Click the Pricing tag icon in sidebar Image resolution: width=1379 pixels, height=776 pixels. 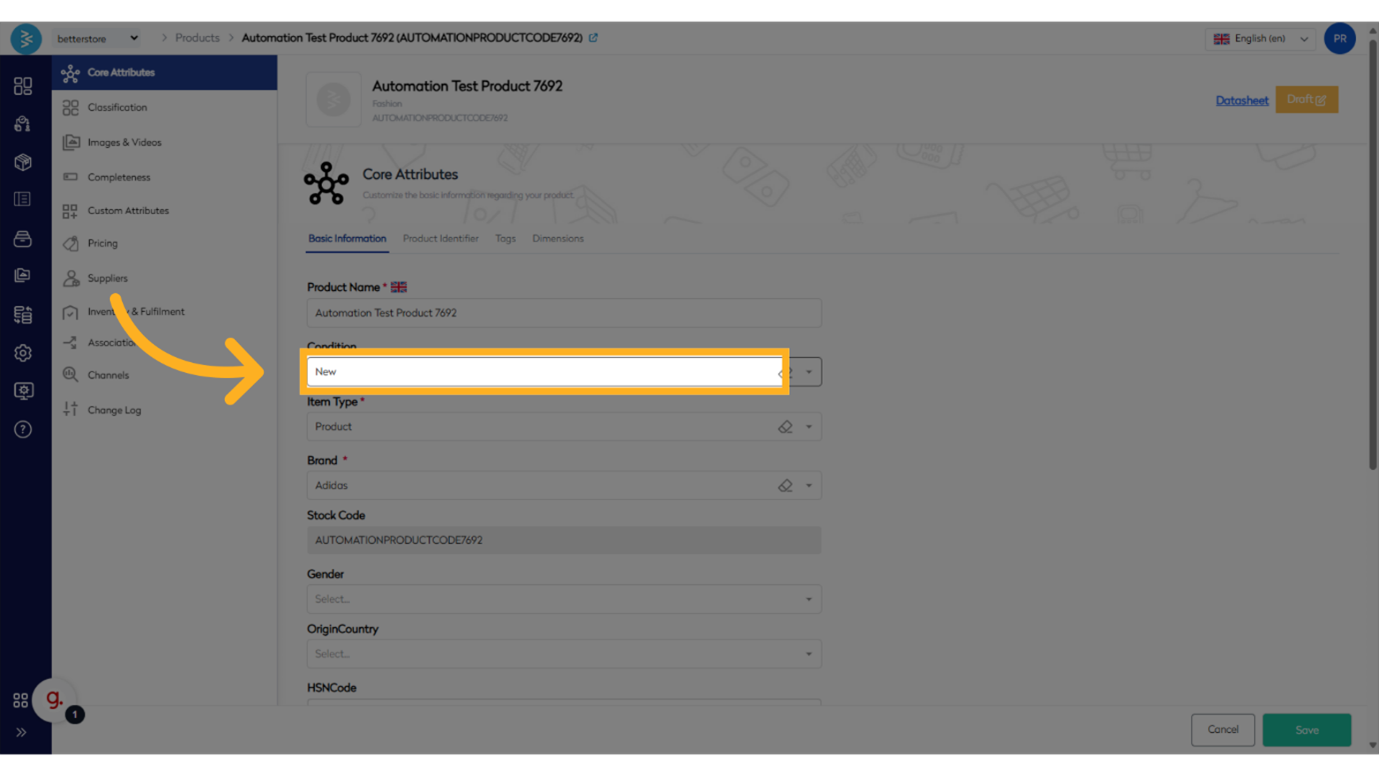[70, 243]
